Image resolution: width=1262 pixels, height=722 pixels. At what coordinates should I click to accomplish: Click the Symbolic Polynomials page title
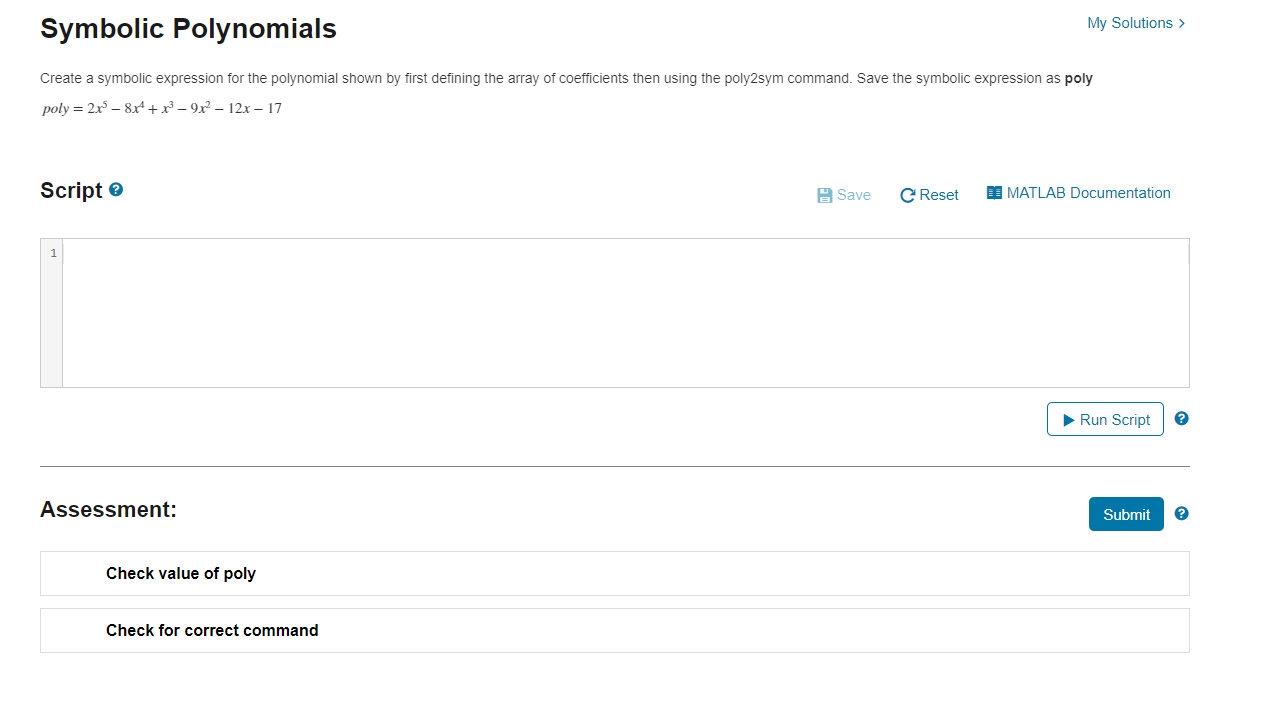click(188, 29)
